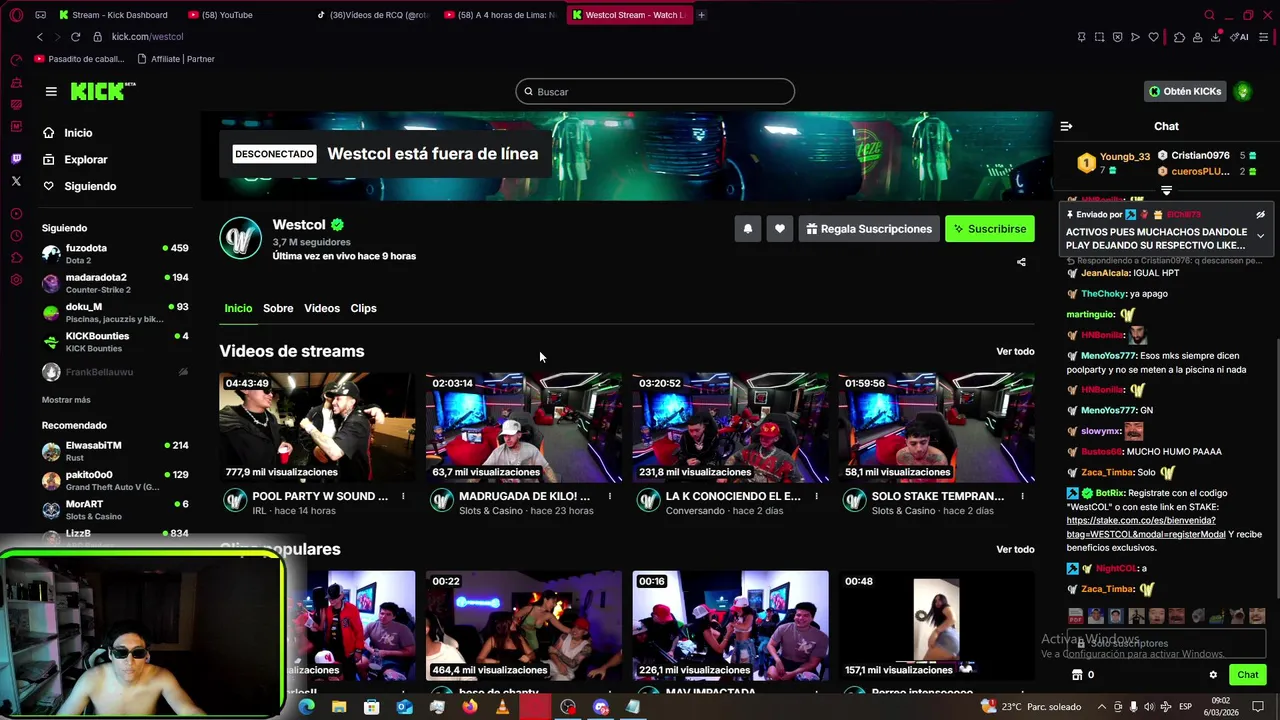Viewport: 1280px width, 720px height.
Task: Switch to the Clips tab
Action: coord(363,308)
